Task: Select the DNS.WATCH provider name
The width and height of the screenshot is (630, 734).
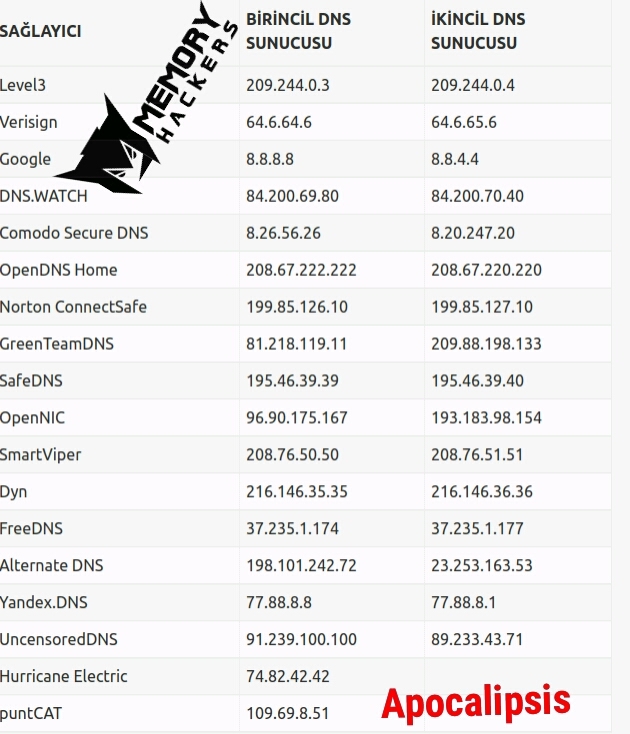Action: coord(44,196)
